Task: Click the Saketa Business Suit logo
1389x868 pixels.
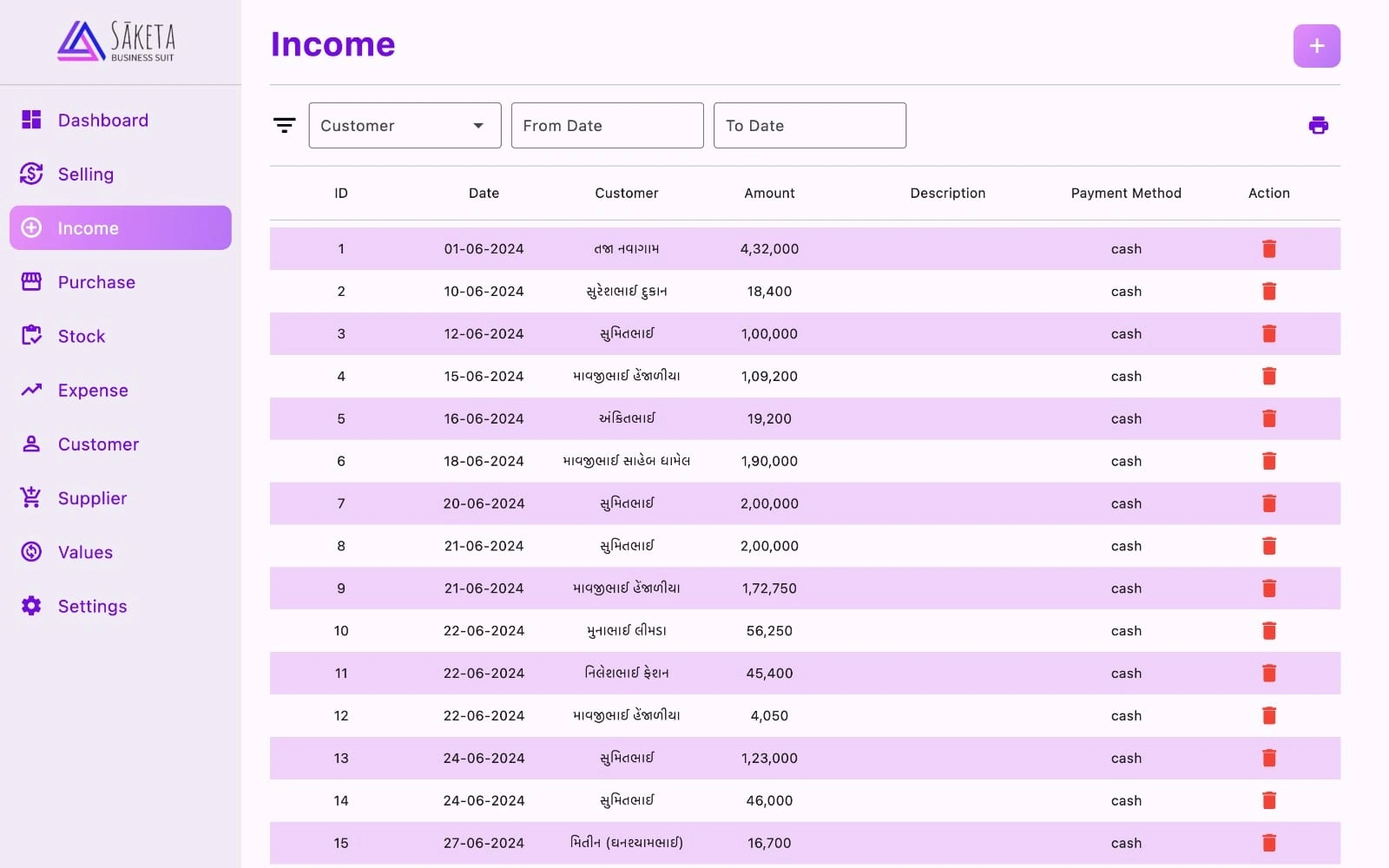Action: coord(116,42)
